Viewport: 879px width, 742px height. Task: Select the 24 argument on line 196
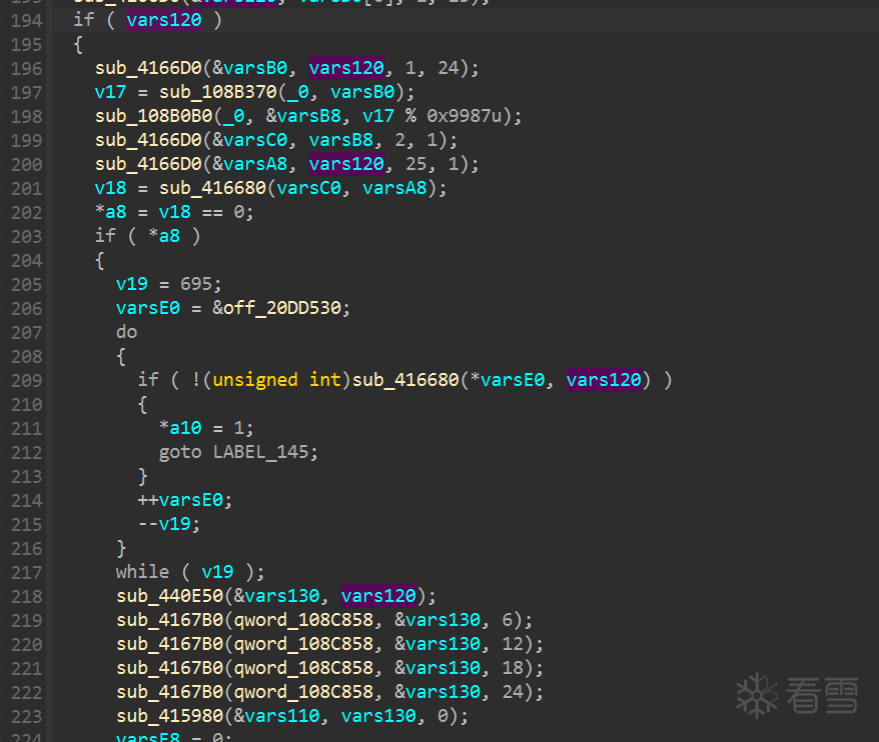(448, 68)
